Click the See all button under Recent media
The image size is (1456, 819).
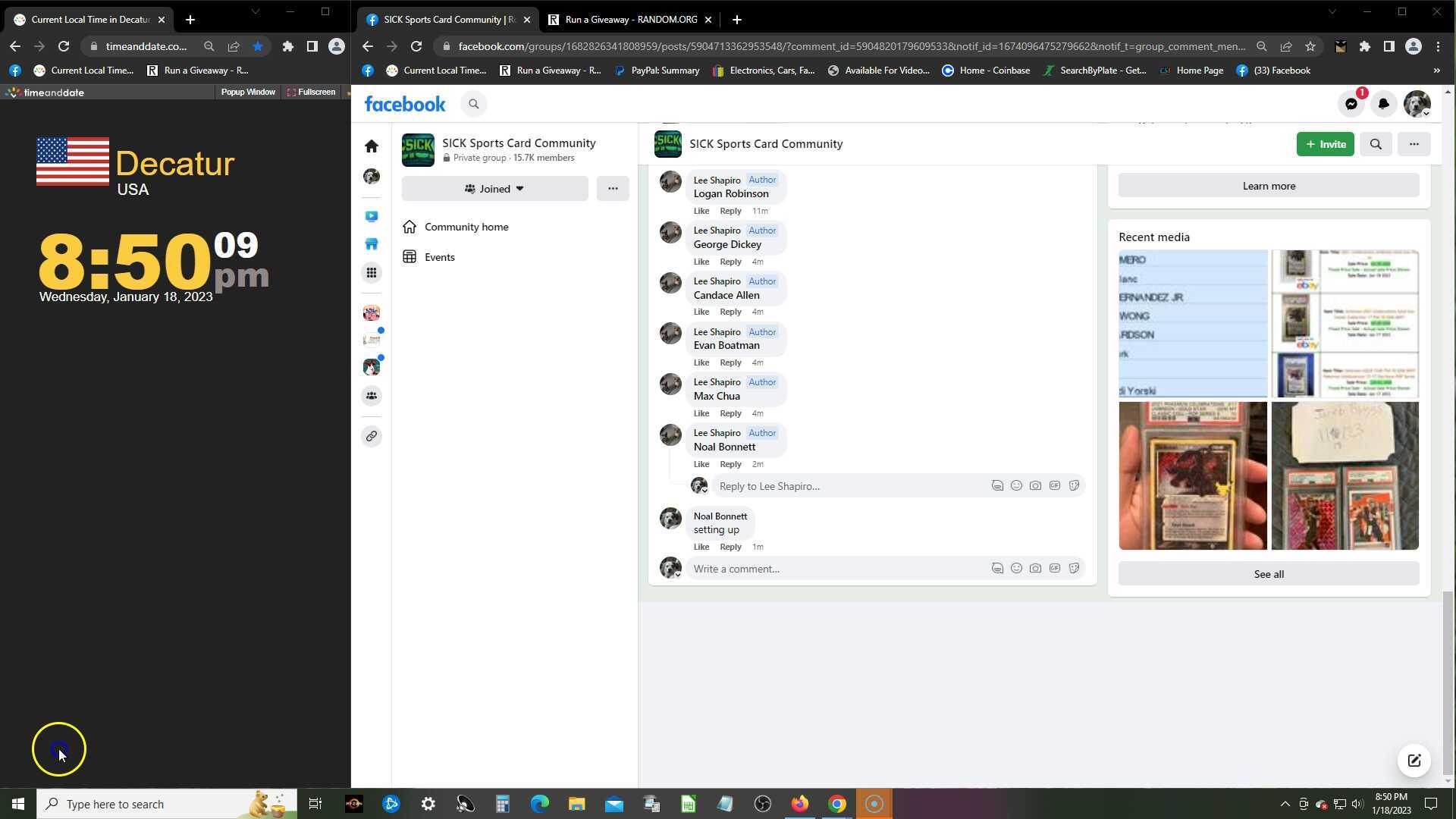point(1268,574)
